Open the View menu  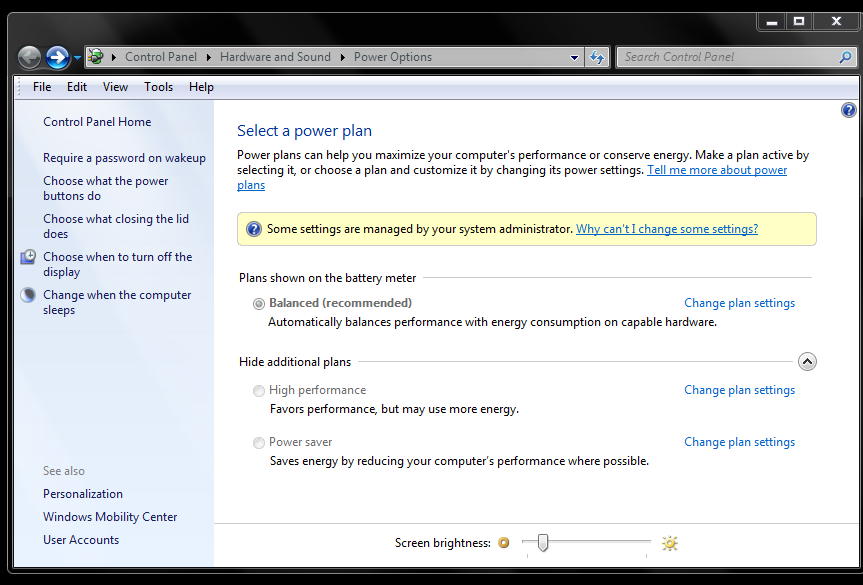[x=115, y=87]
